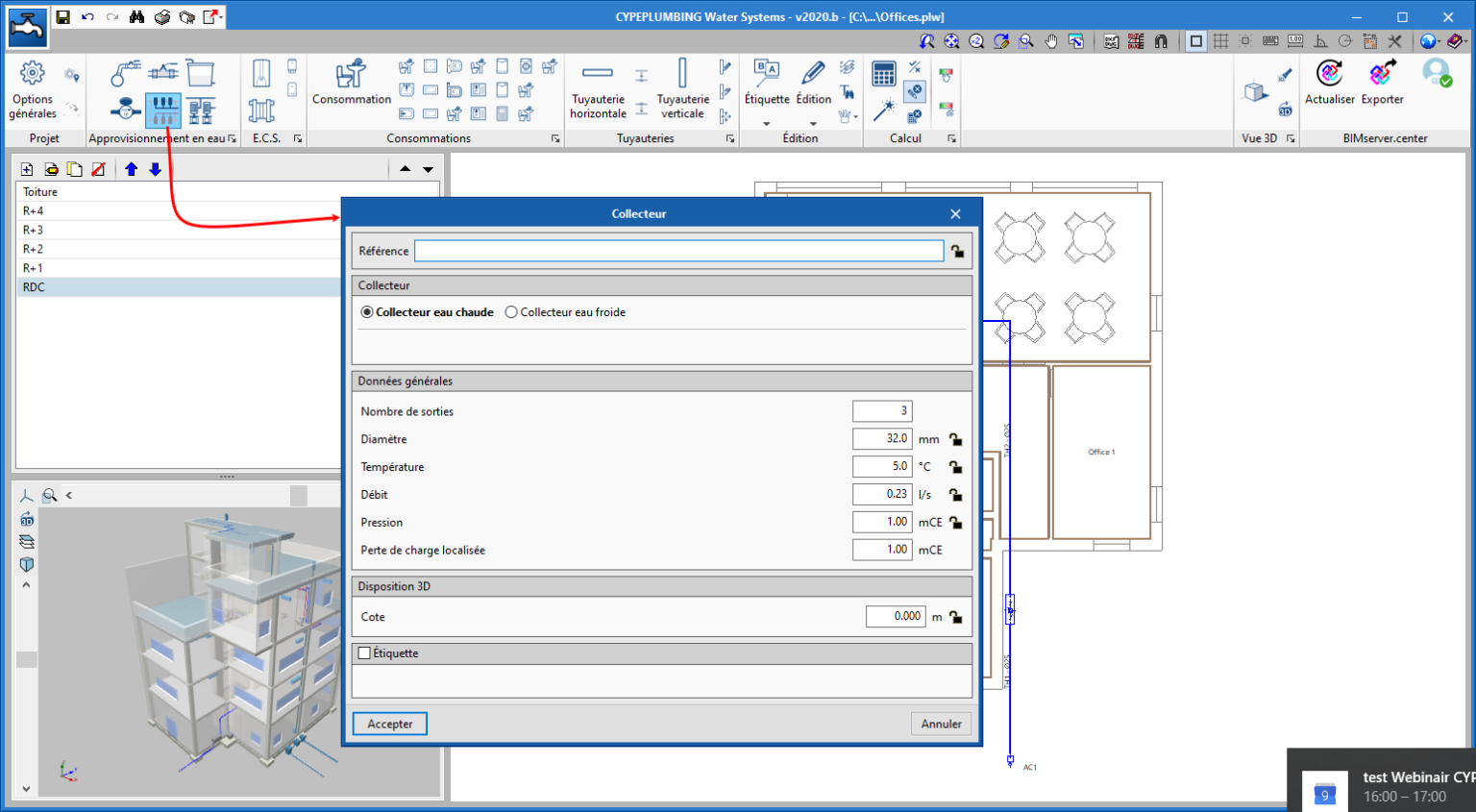Open the Calcul calculator icon
1476x812 pixels.
pyautogui.click(x=883, y=74)
